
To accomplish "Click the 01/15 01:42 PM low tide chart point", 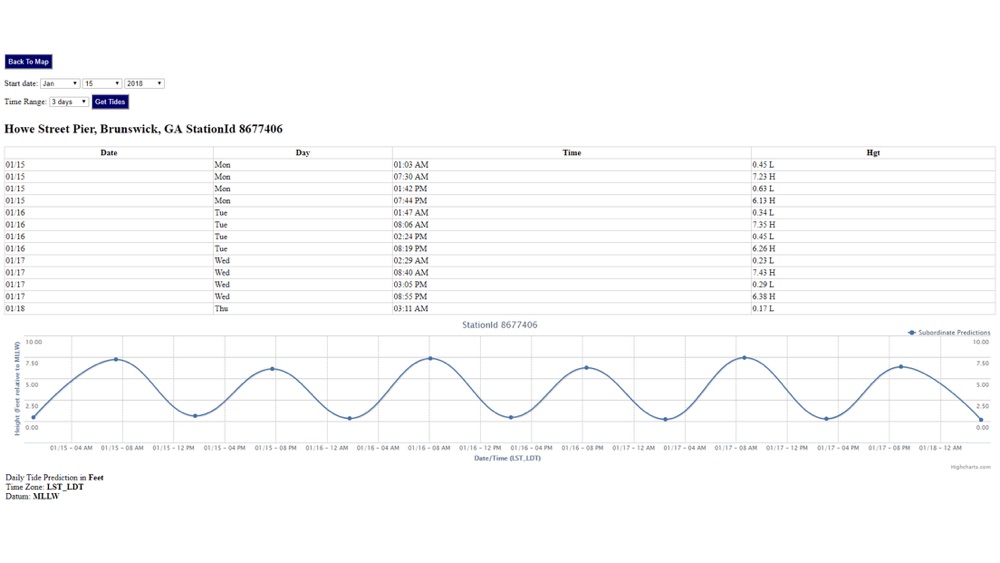I will (x=195, y=416).
